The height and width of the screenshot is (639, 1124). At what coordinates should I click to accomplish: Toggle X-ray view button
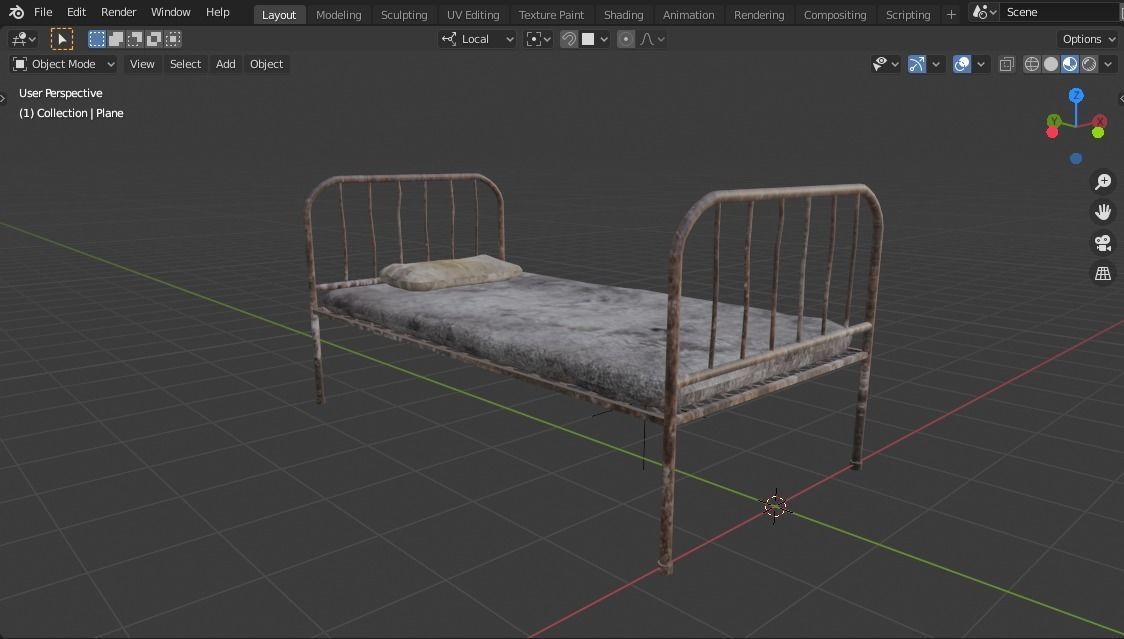(x=1006, y=64)
